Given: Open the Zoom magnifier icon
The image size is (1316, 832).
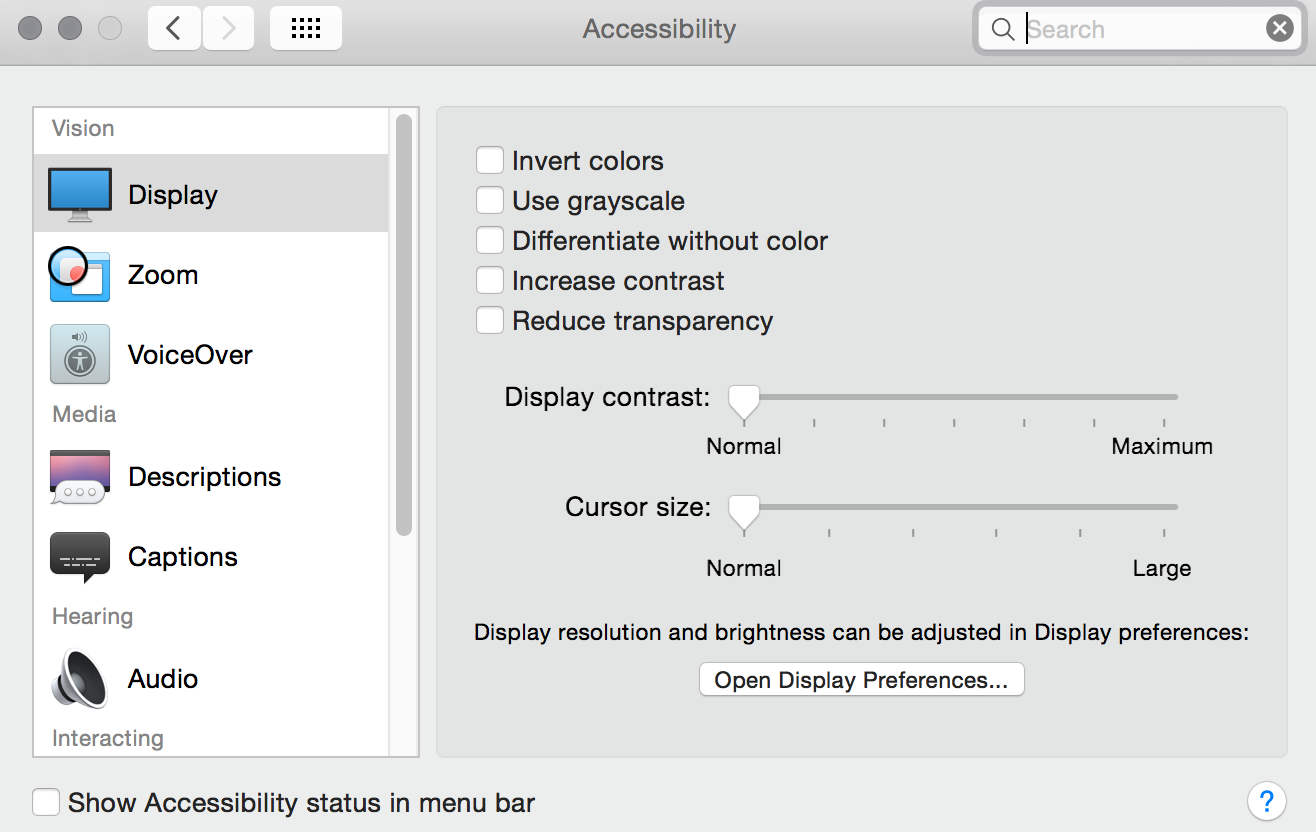Looking at the screenshot, I should tap(78, 274).
